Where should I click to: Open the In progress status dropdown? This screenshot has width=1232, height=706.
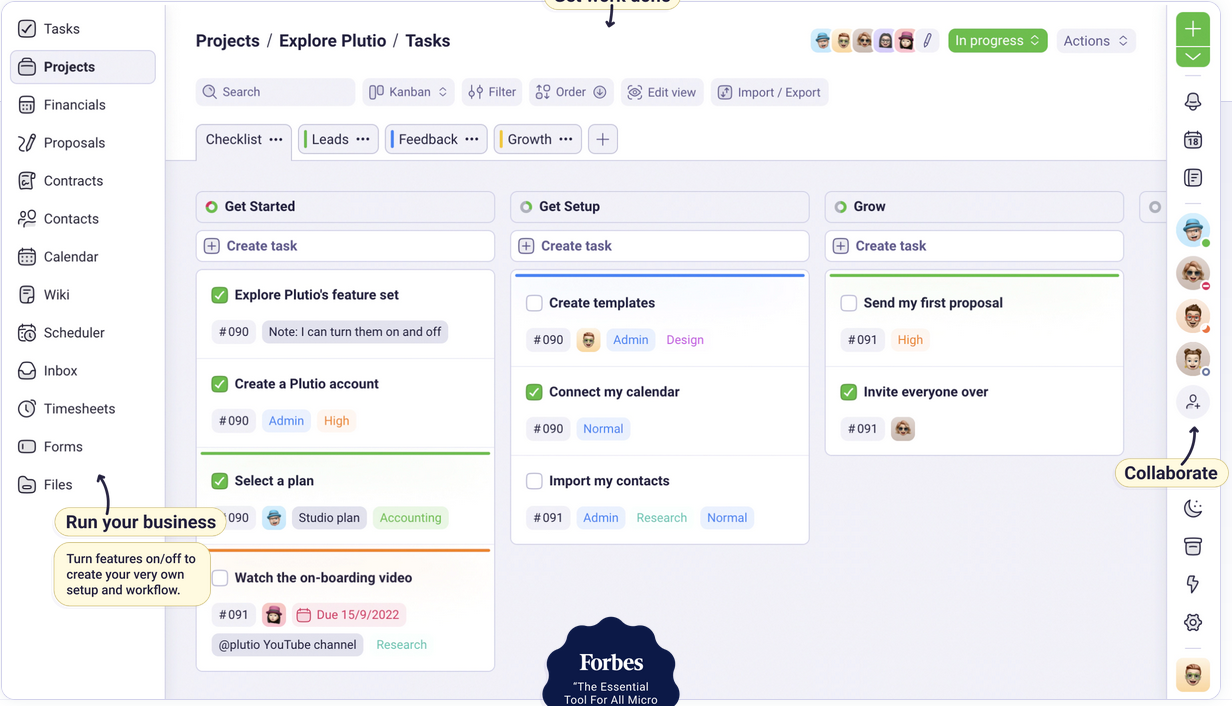point(997,41)
